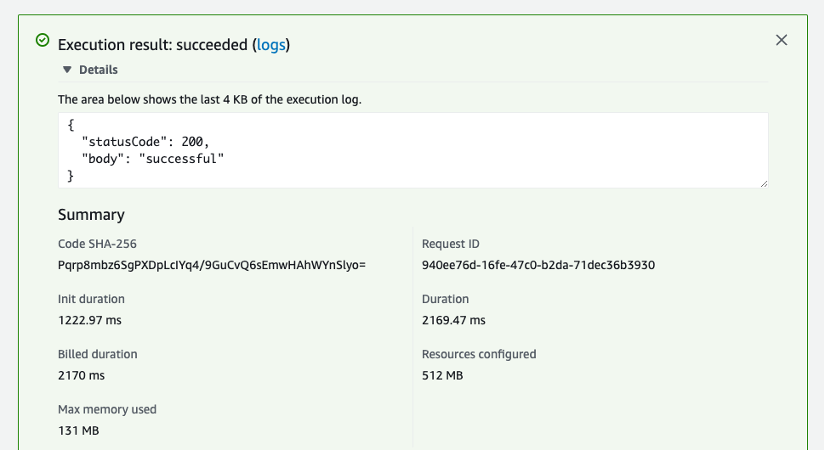This screenshot has height=452, width=824.
Task: Collapse the Details disclosure triangle
Action: click(67, 70)
